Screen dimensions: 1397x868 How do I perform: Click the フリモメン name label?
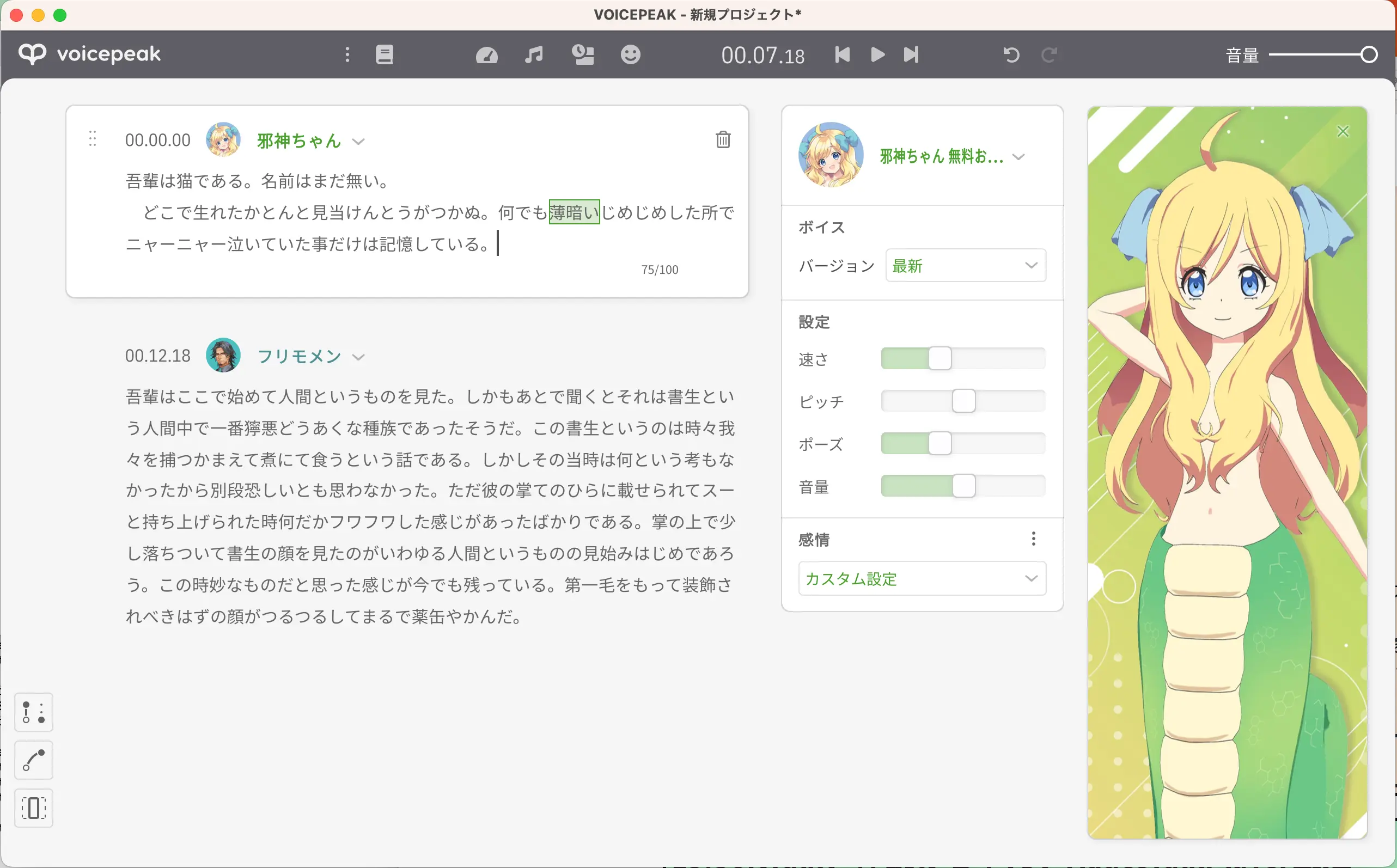coord(298,357)
